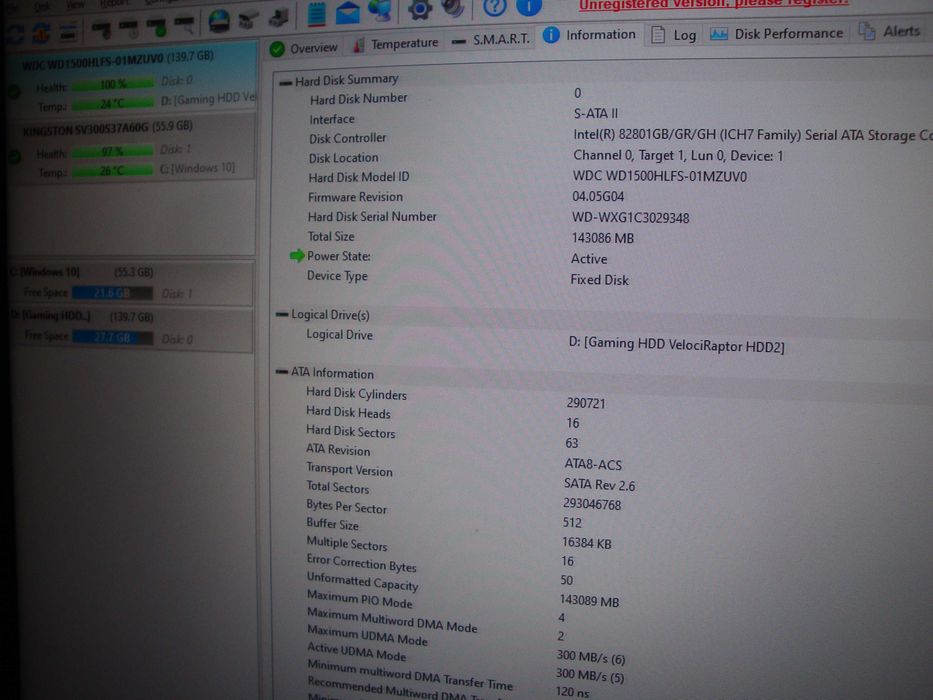Click the Error Correction Bytes row label

pyautogui.click(x=361, y=562)
